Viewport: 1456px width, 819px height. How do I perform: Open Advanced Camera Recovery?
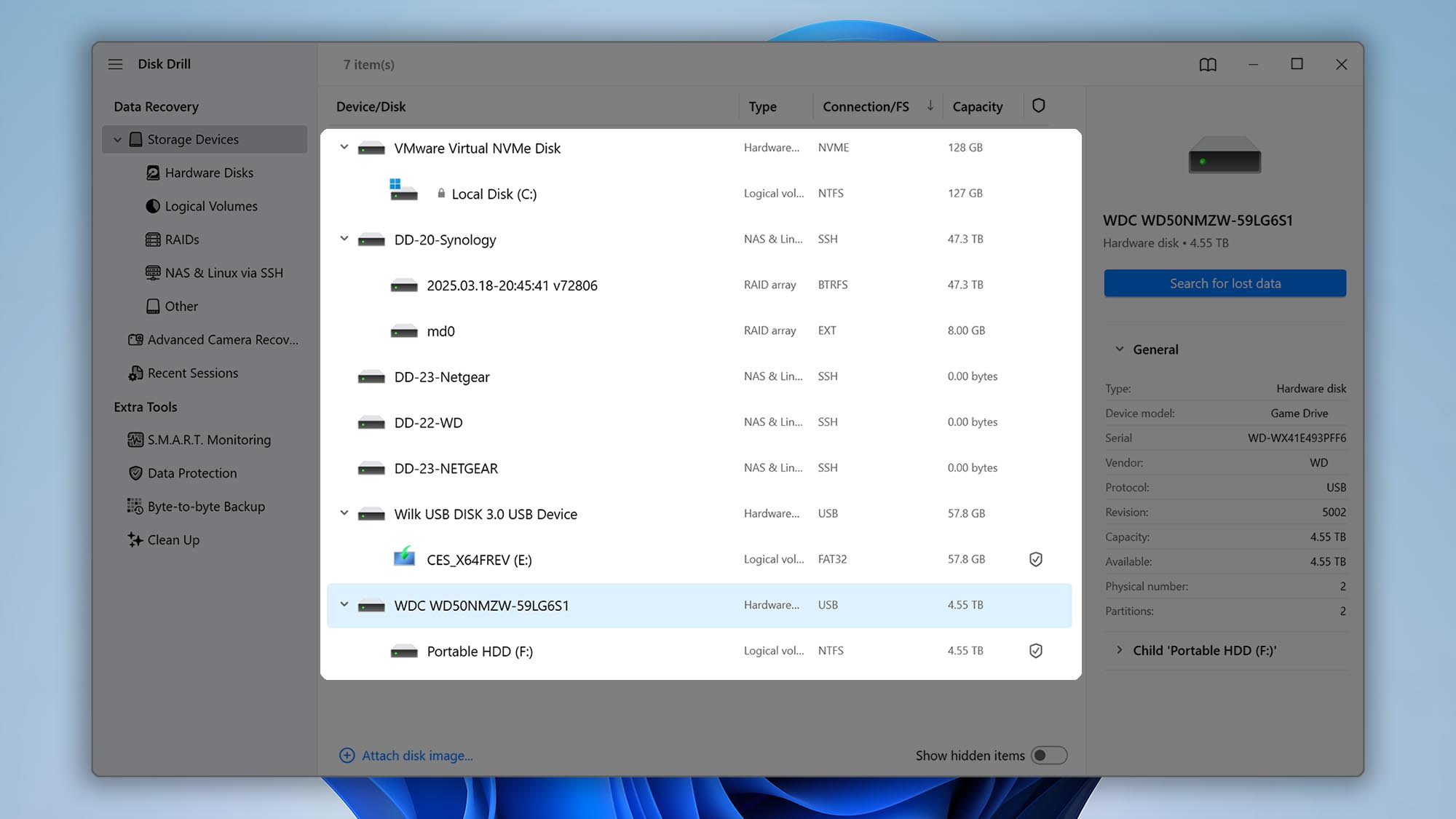click(223, 339)
